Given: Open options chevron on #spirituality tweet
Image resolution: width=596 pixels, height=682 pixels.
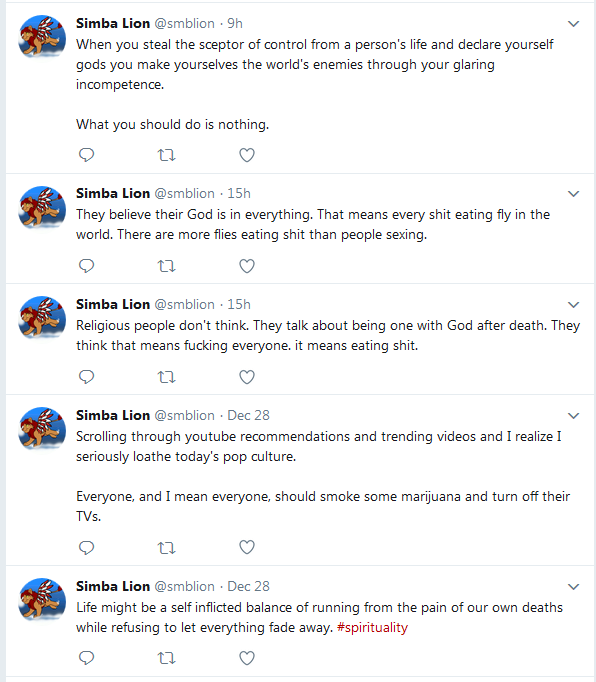Looking at the screenshot, I should click(574, 587).
